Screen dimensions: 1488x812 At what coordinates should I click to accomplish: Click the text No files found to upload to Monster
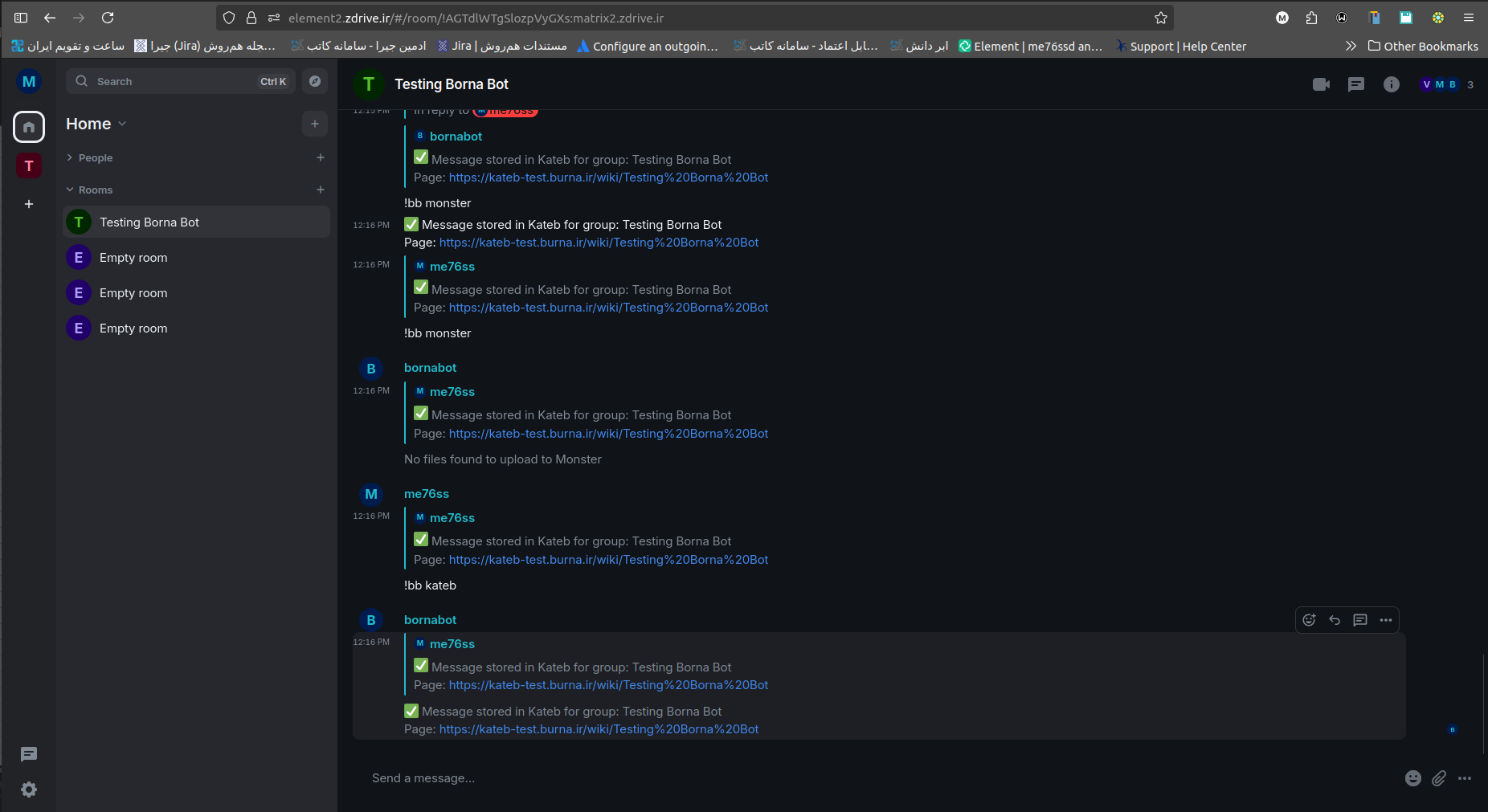[x=503, y=459]
